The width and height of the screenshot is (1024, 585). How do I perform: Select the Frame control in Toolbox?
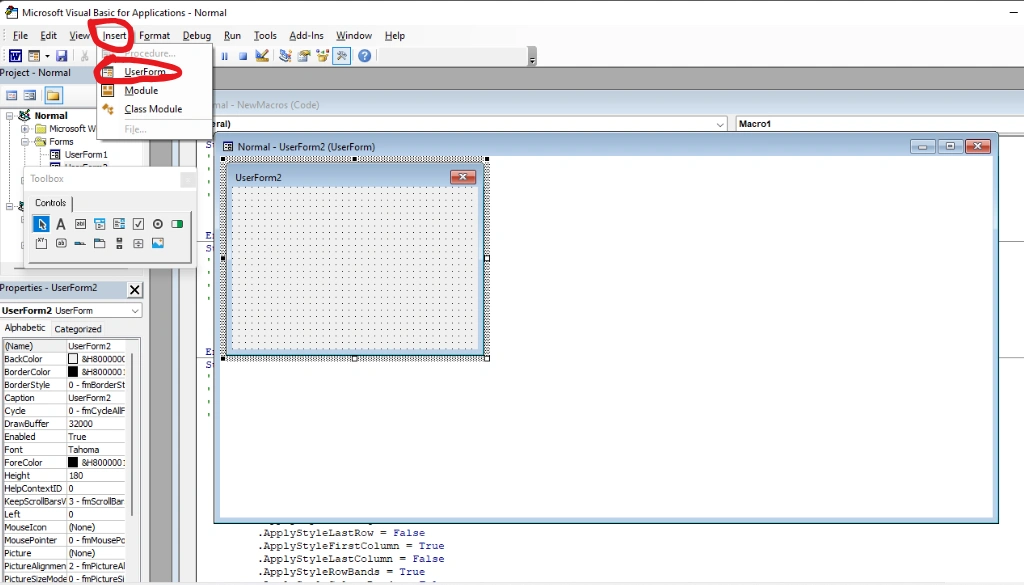pos(41,244)
